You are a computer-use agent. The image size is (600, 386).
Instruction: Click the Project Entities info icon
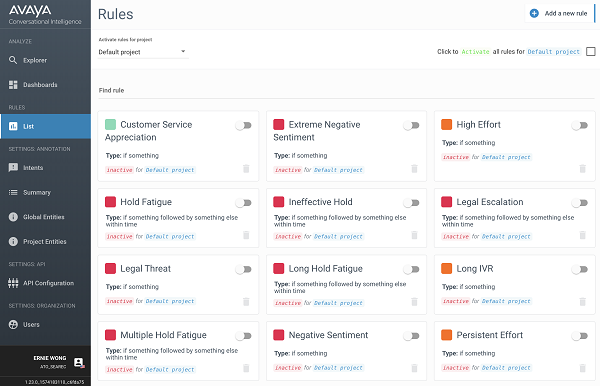(13, 241)
